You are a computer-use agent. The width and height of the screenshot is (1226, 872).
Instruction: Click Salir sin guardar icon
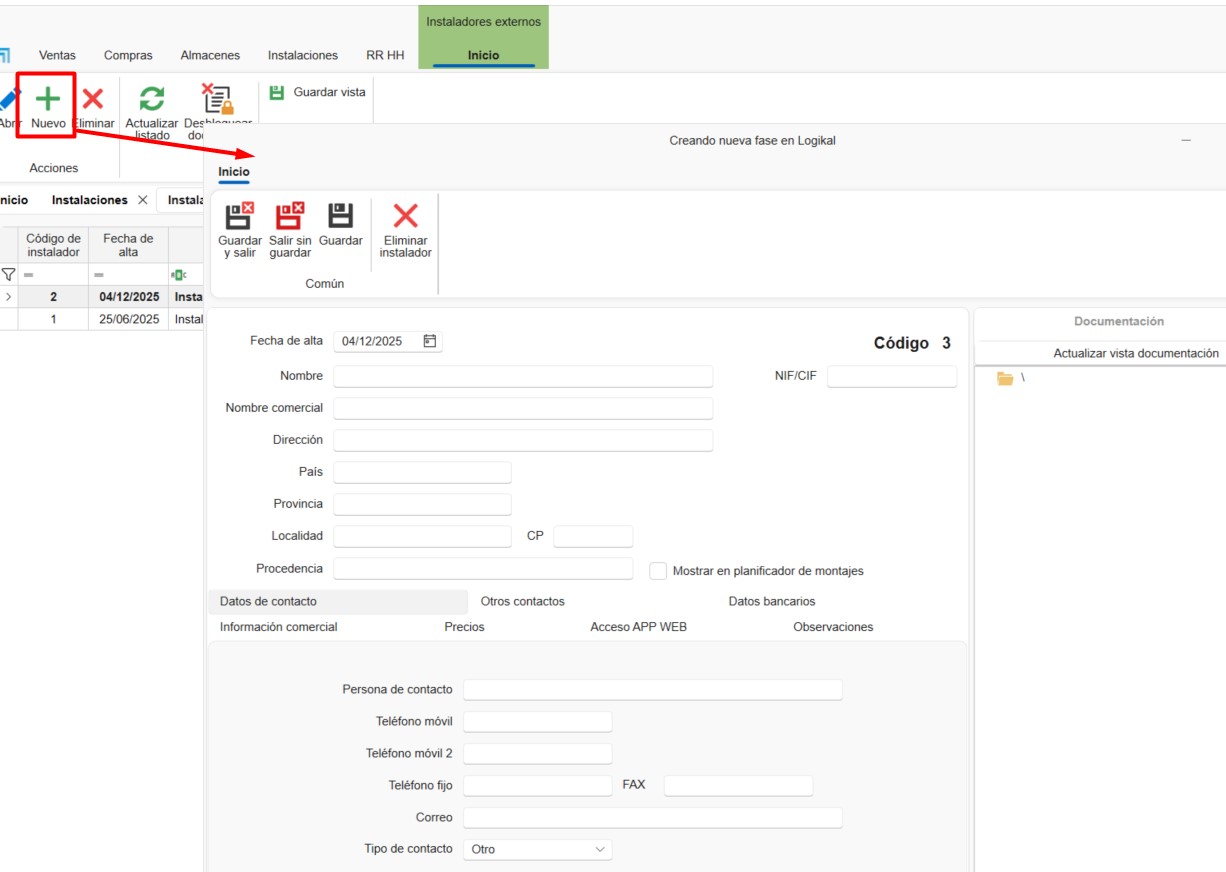tap(290, 215)
